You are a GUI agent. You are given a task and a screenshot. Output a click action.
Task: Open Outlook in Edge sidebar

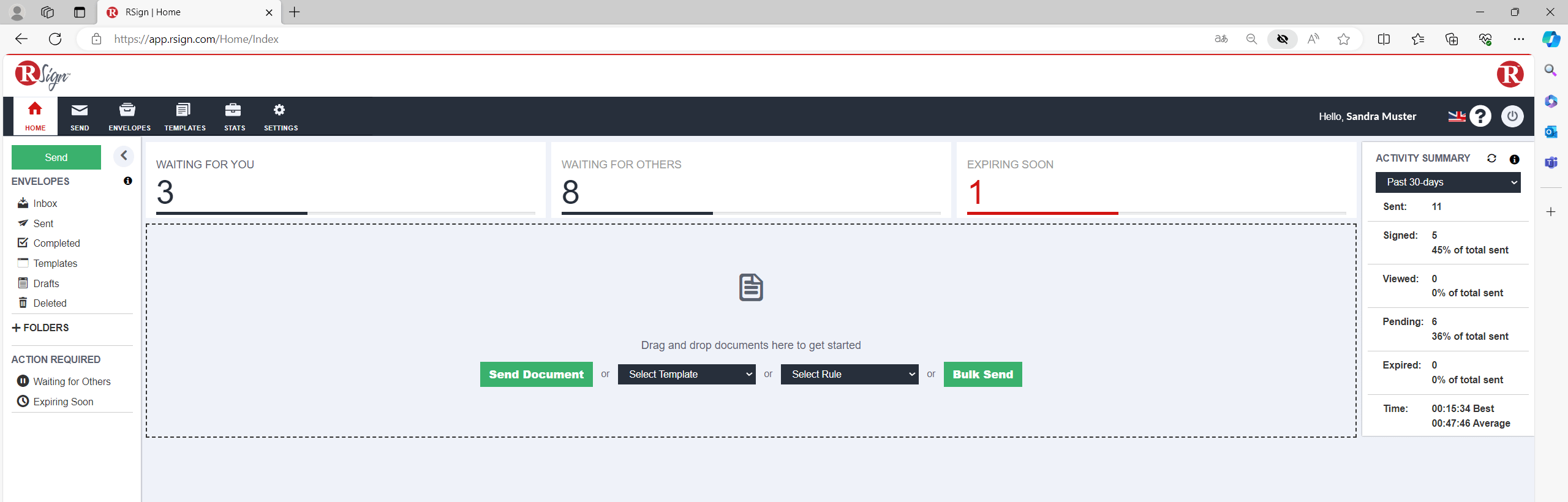1551,132
